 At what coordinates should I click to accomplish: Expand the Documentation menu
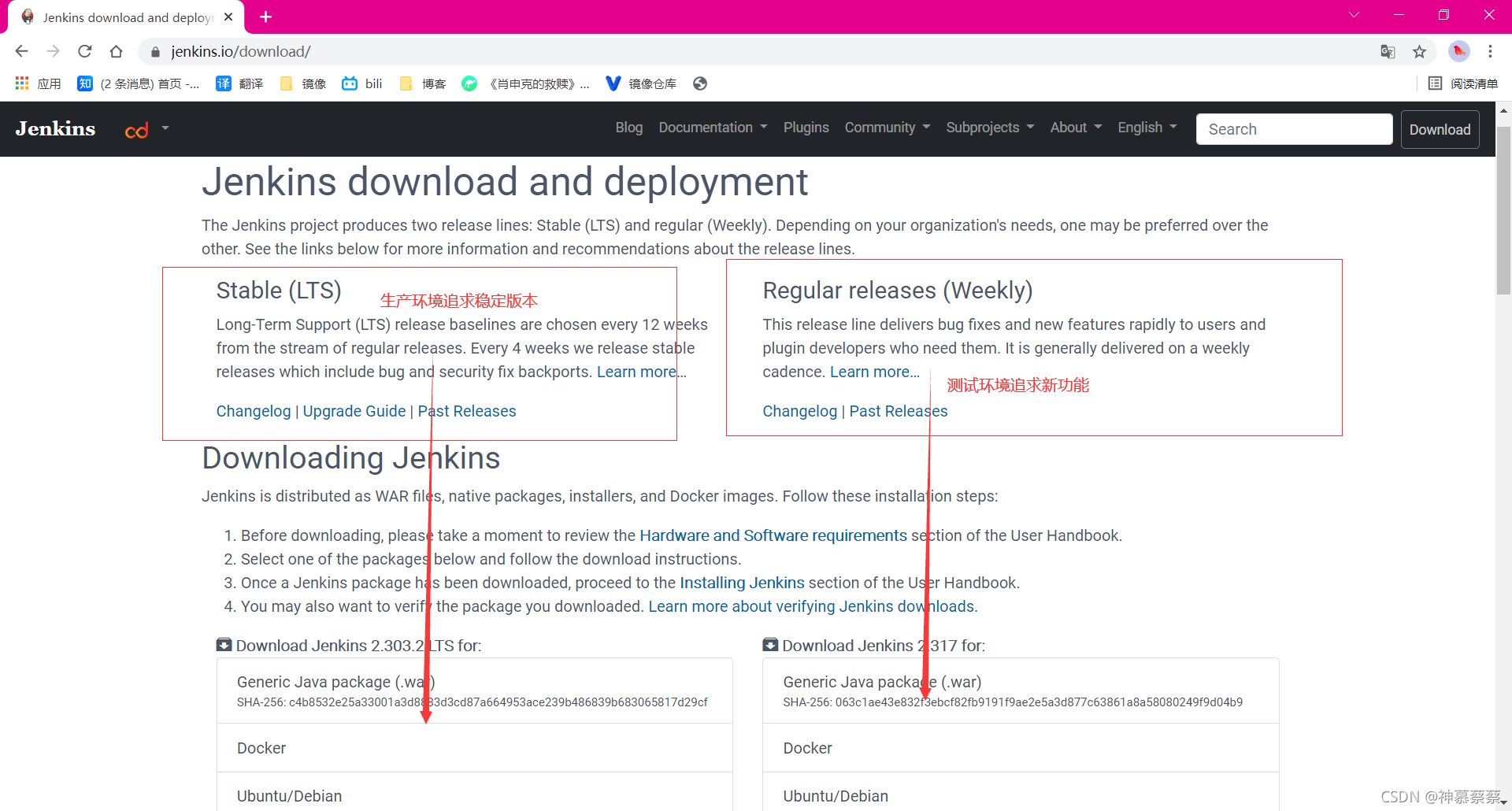(x=713, y=128)
